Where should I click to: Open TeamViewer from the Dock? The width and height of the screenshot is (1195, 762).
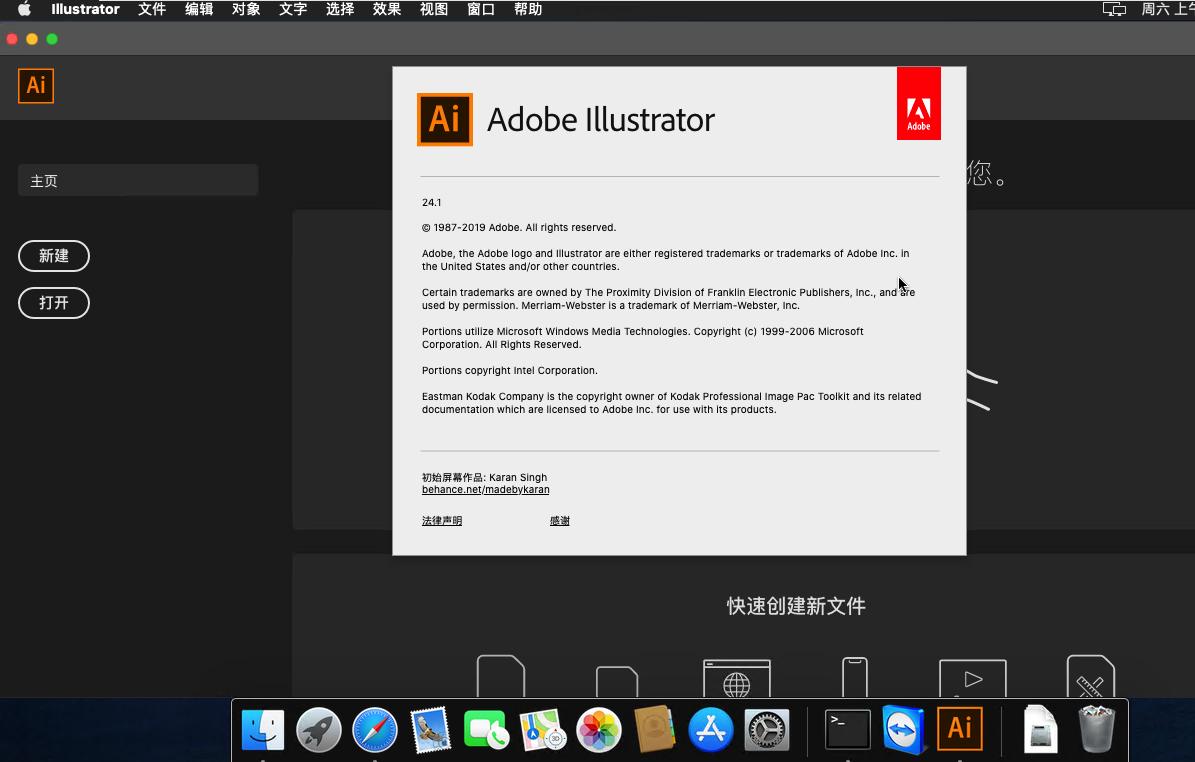point(903,730)
